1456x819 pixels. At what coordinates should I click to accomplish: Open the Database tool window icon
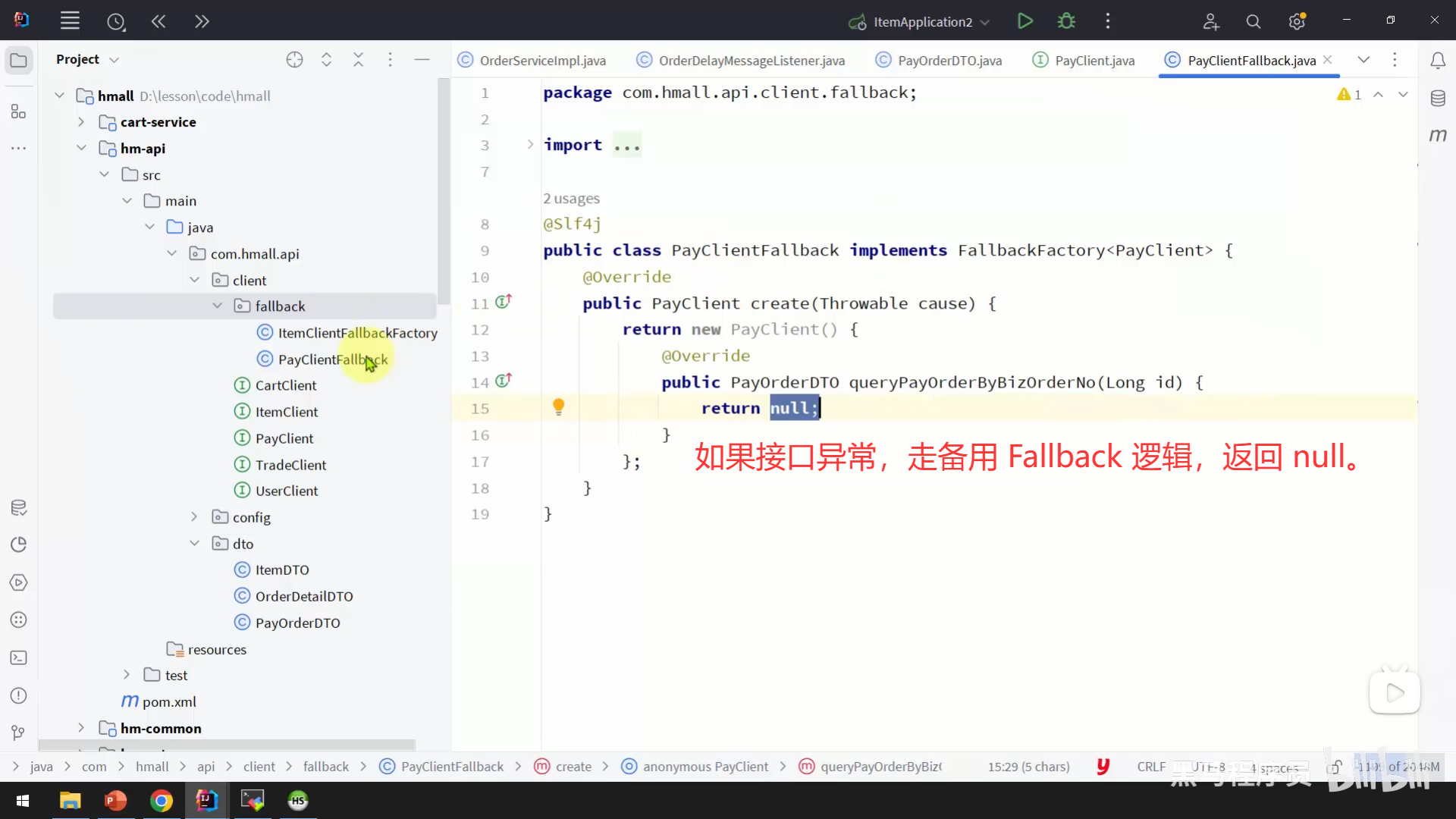[1438, 99]
